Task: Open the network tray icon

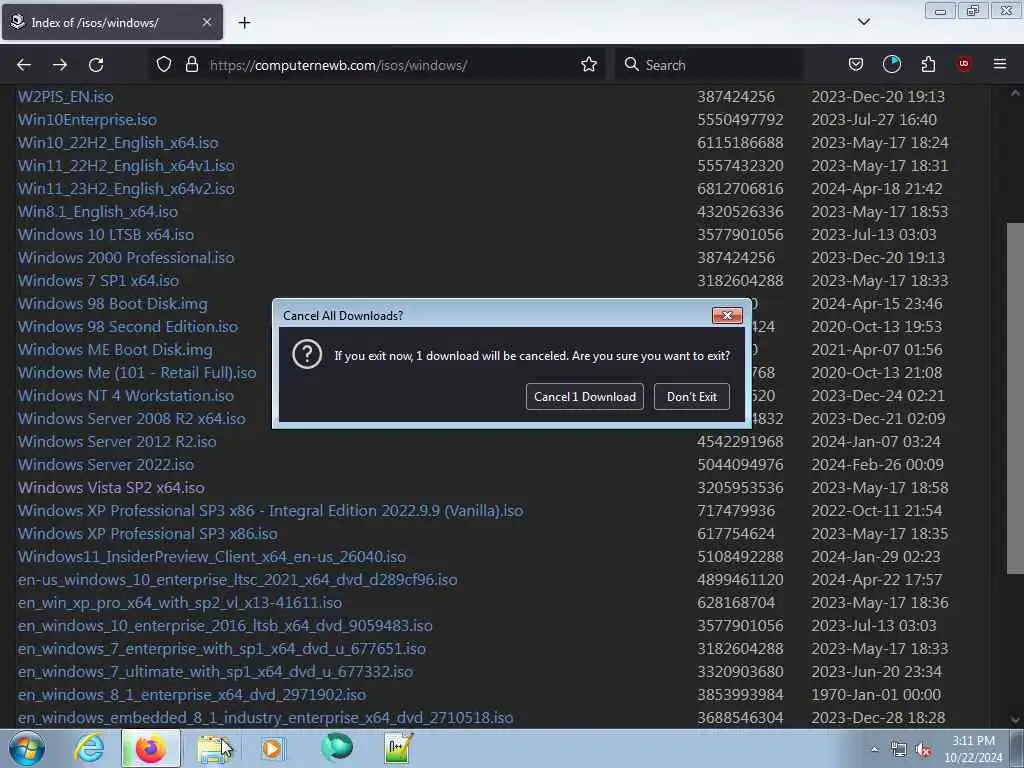Action: (899, 750)
